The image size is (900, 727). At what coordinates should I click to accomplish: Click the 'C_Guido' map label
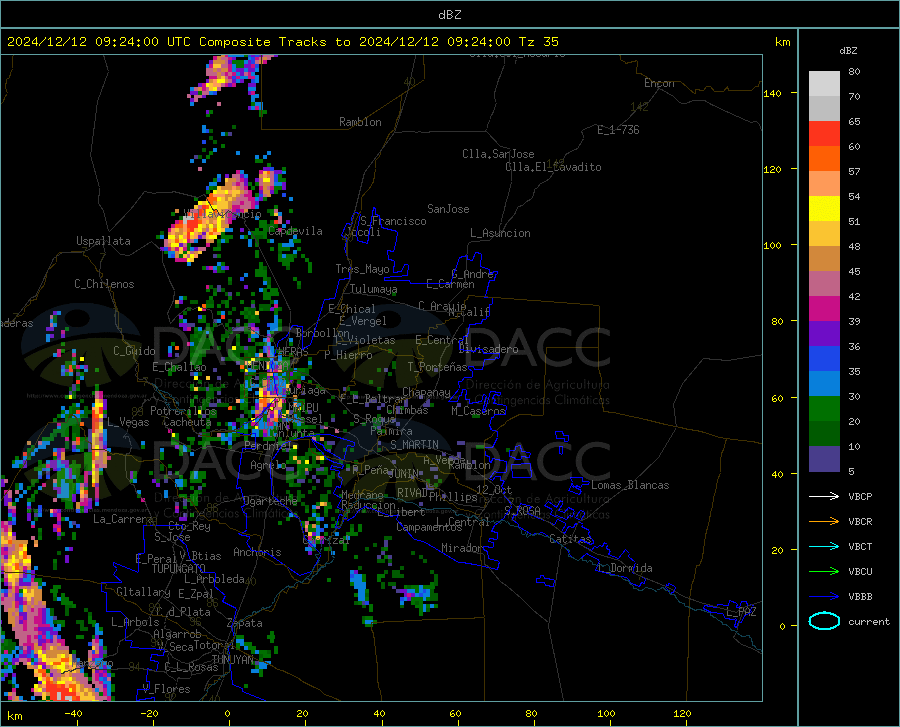click(134, 351)
